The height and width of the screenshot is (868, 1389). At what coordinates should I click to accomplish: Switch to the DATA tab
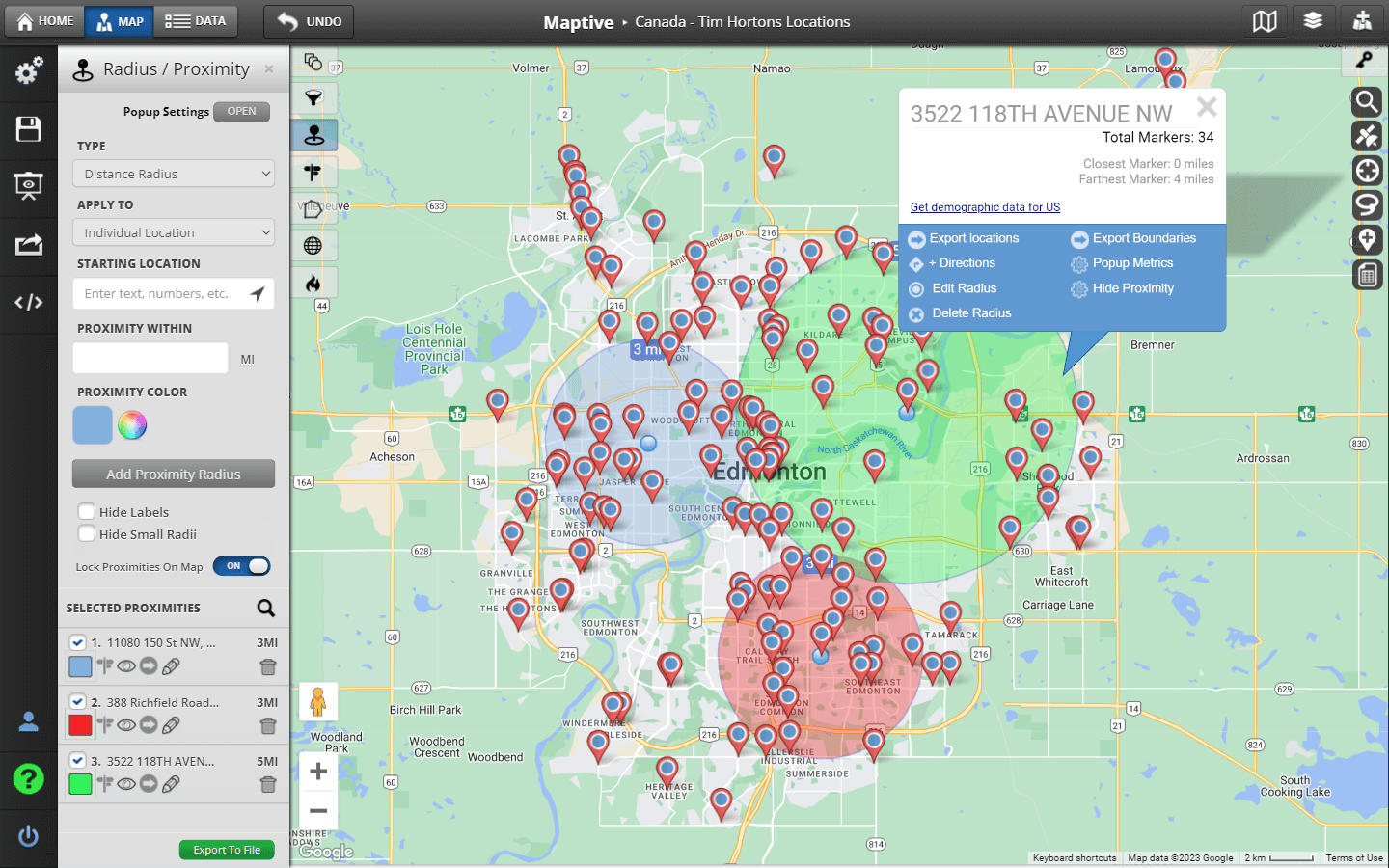[x=196, y=21]
